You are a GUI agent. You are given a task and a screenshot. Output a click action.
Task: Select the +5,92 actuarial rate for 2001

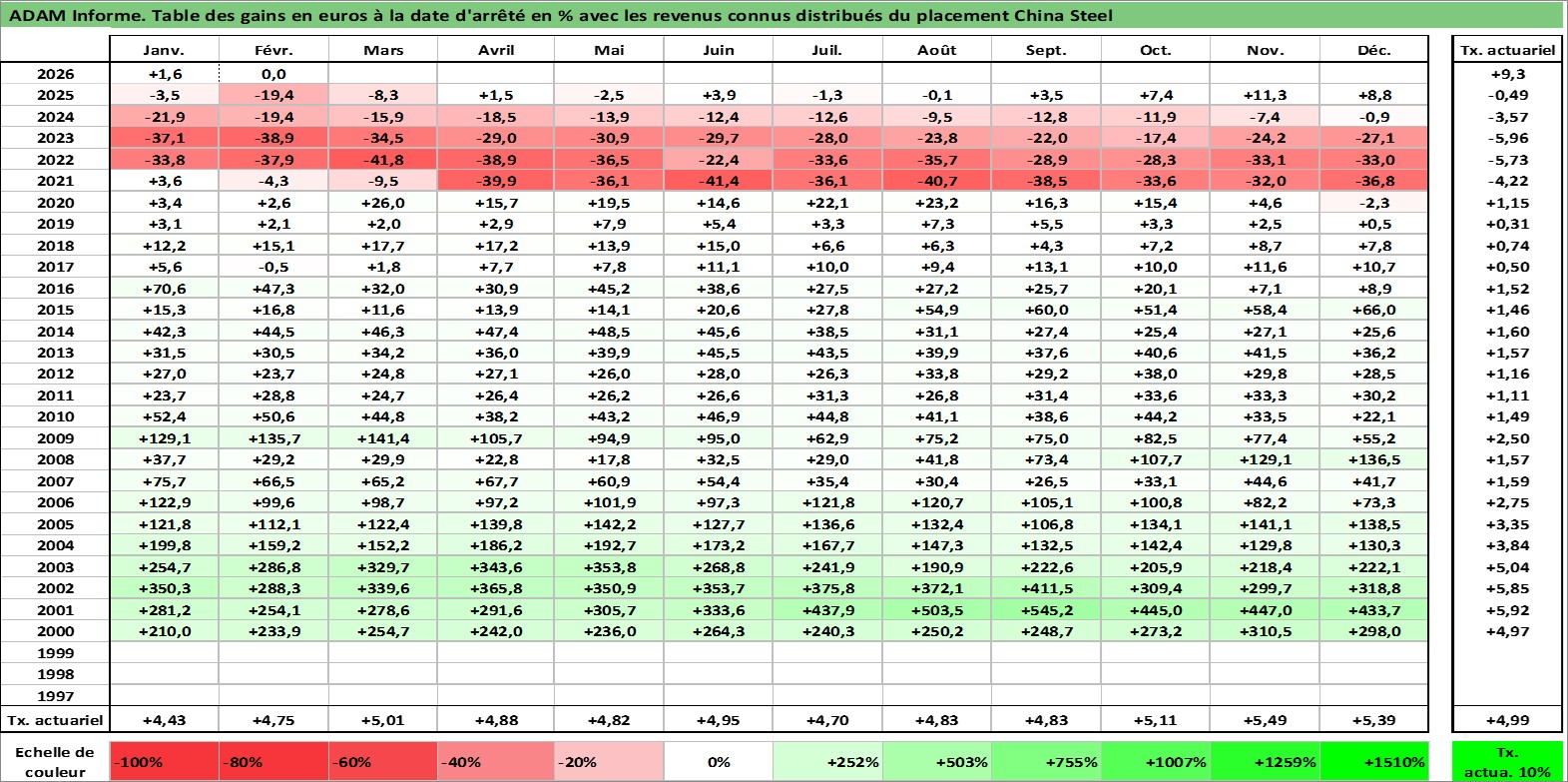tap(1507, 610)
